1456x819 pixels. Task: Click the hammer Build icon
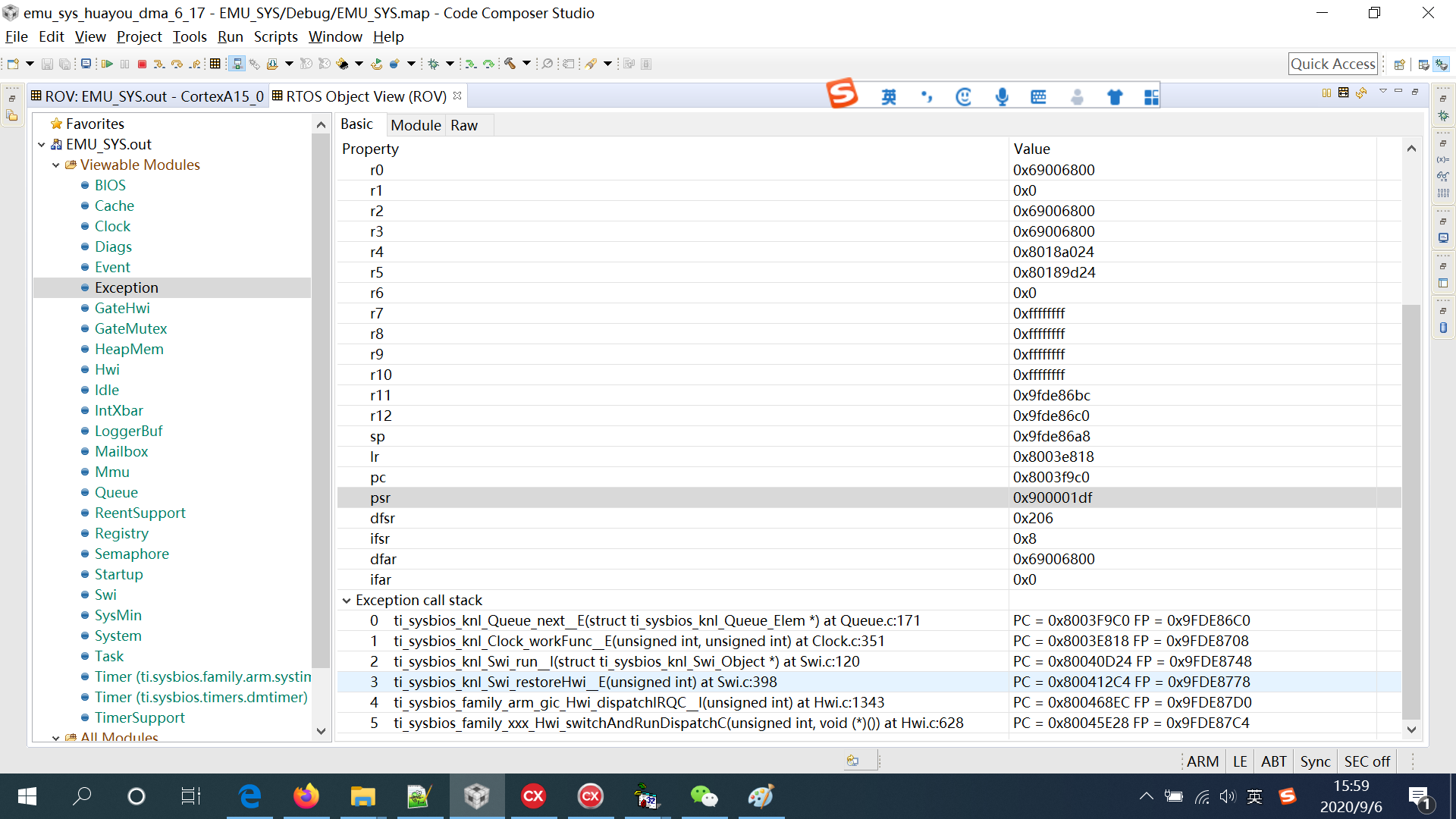point(510,64)
